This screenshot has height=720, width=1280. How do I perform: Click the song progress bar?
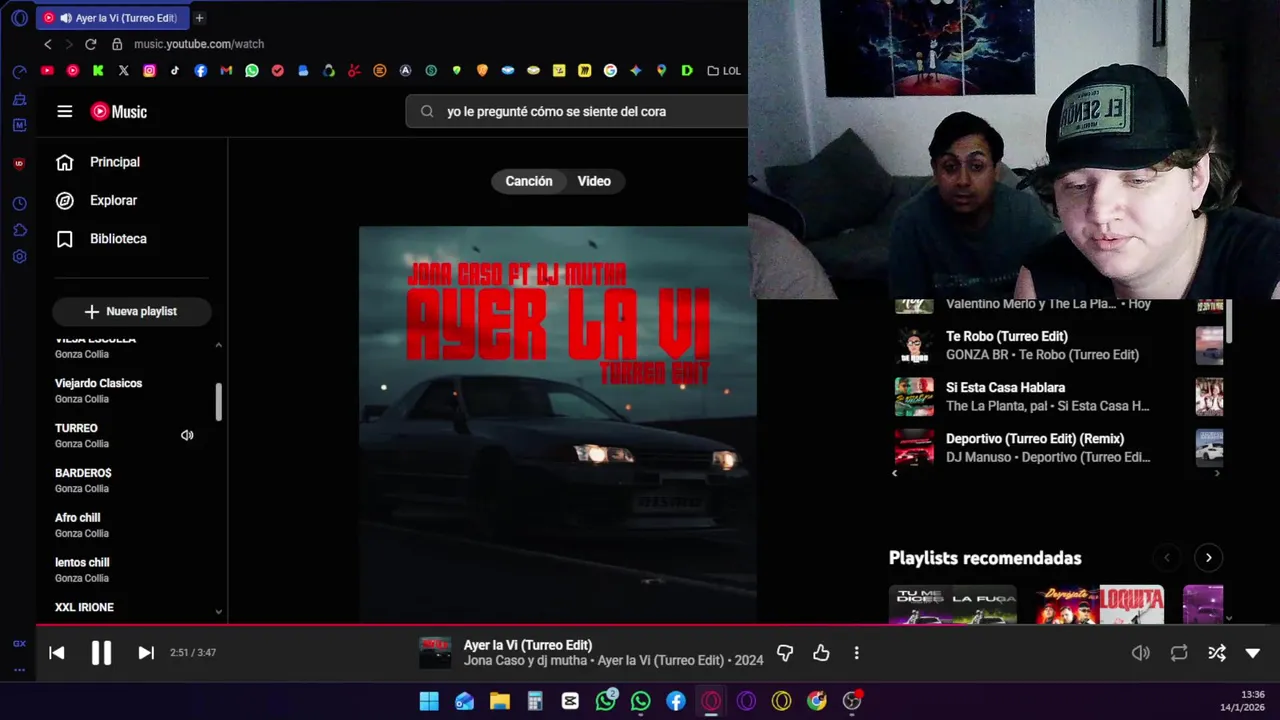coord(658,626)
